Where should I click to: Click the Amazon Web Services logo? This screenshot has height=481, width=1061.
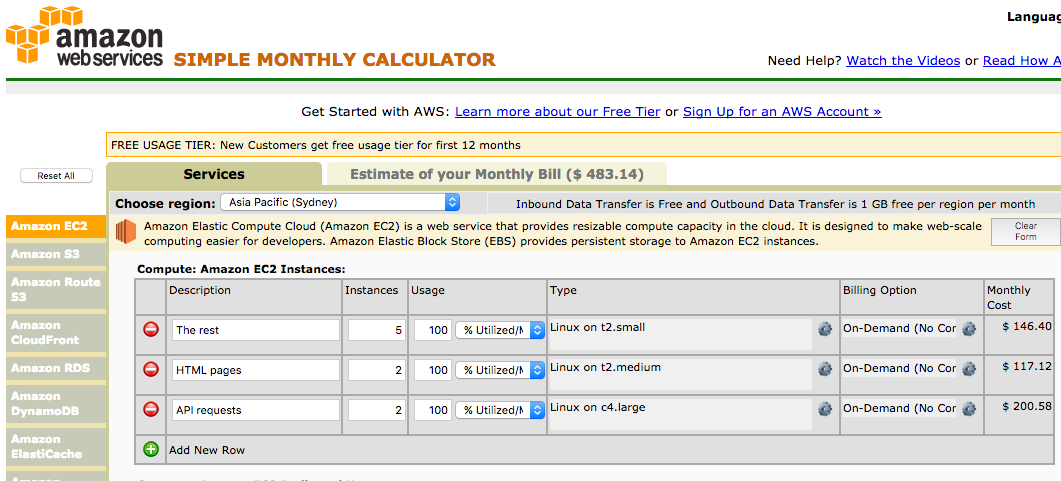[x=85, y=35]
